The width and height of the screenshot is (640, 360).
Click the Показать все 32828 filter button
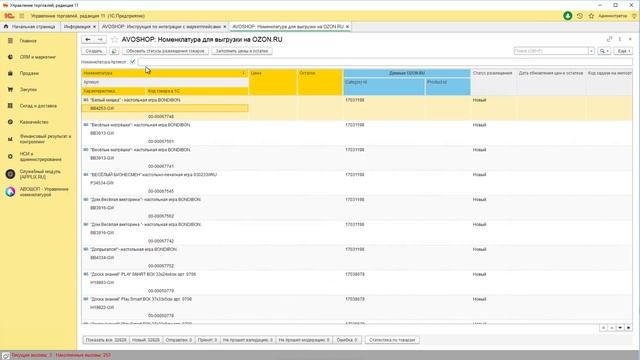pos(106,340)
